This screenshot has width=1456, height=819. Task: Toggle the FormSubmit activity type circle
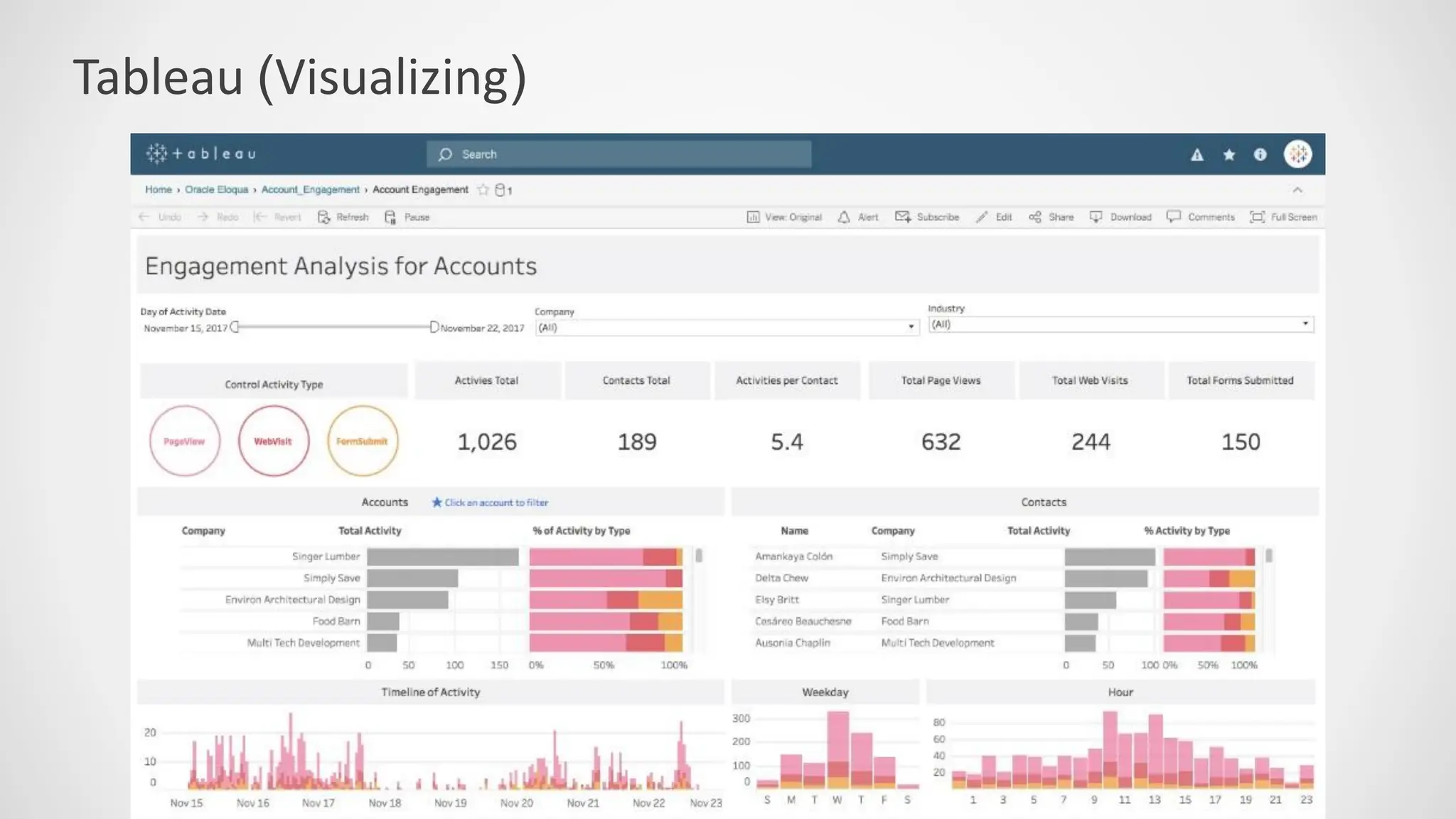(363, 441)
